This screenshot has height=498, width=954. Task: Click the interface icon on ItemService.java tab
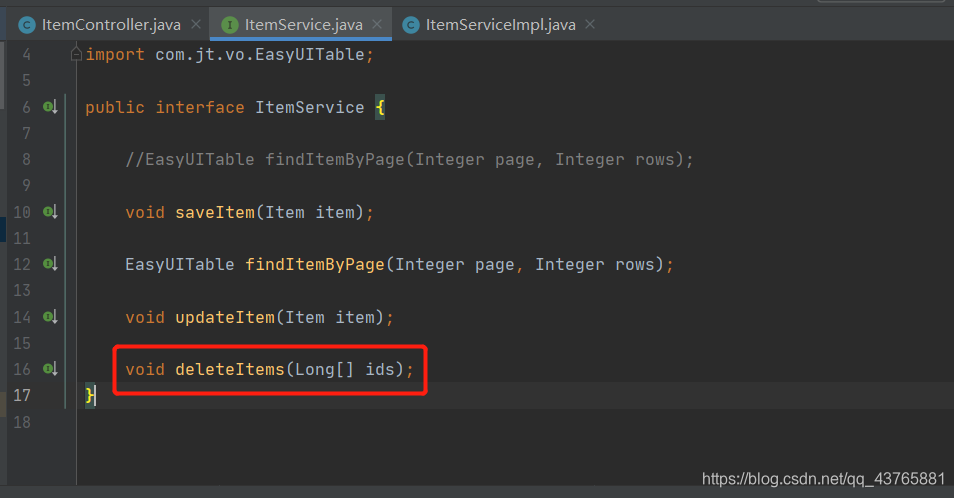click(x=230, y=25)
